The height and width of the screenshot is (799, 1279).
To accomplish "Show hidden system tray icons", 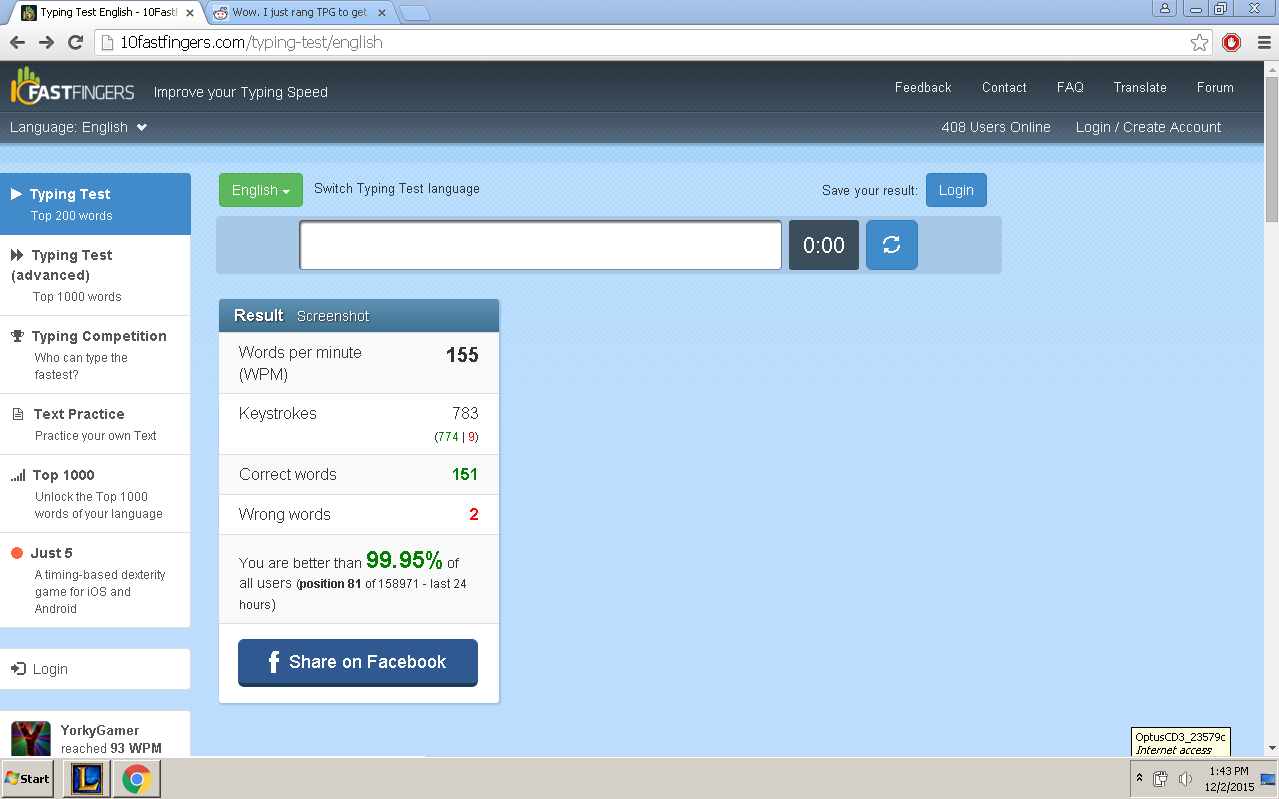I will [x=1139, y=777].
